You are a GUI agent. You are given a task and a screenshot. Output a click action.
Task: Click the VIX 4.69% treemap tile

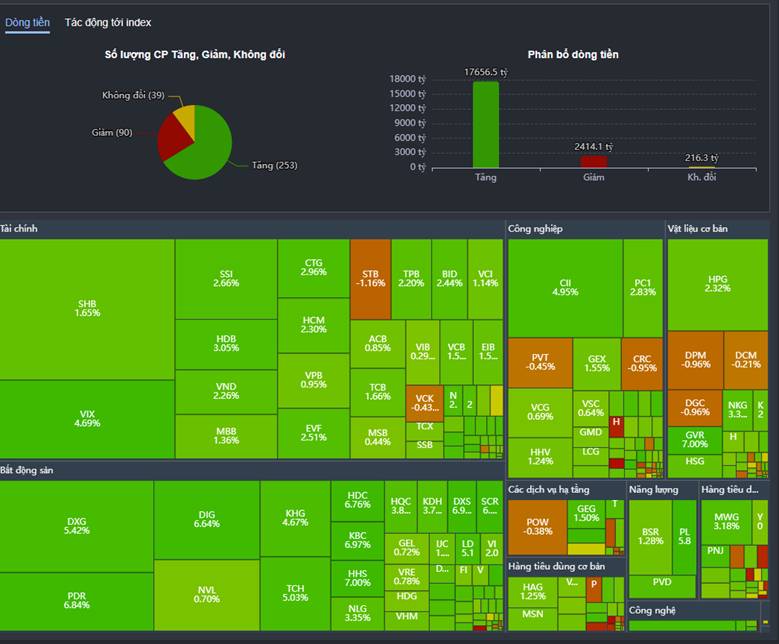87,419
